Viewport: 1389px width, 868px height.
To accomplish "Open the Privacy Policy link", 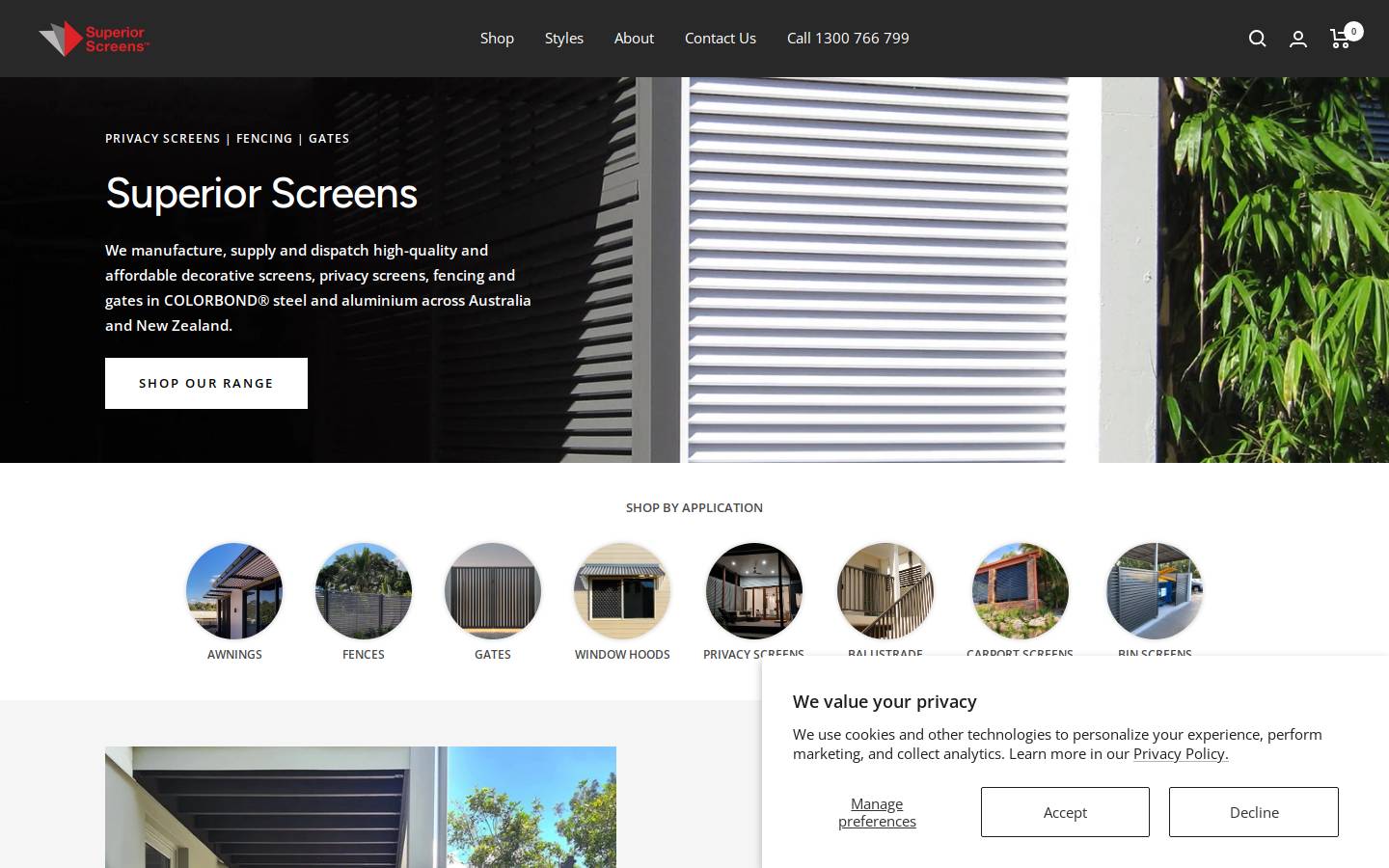I will pos(1181,754).
